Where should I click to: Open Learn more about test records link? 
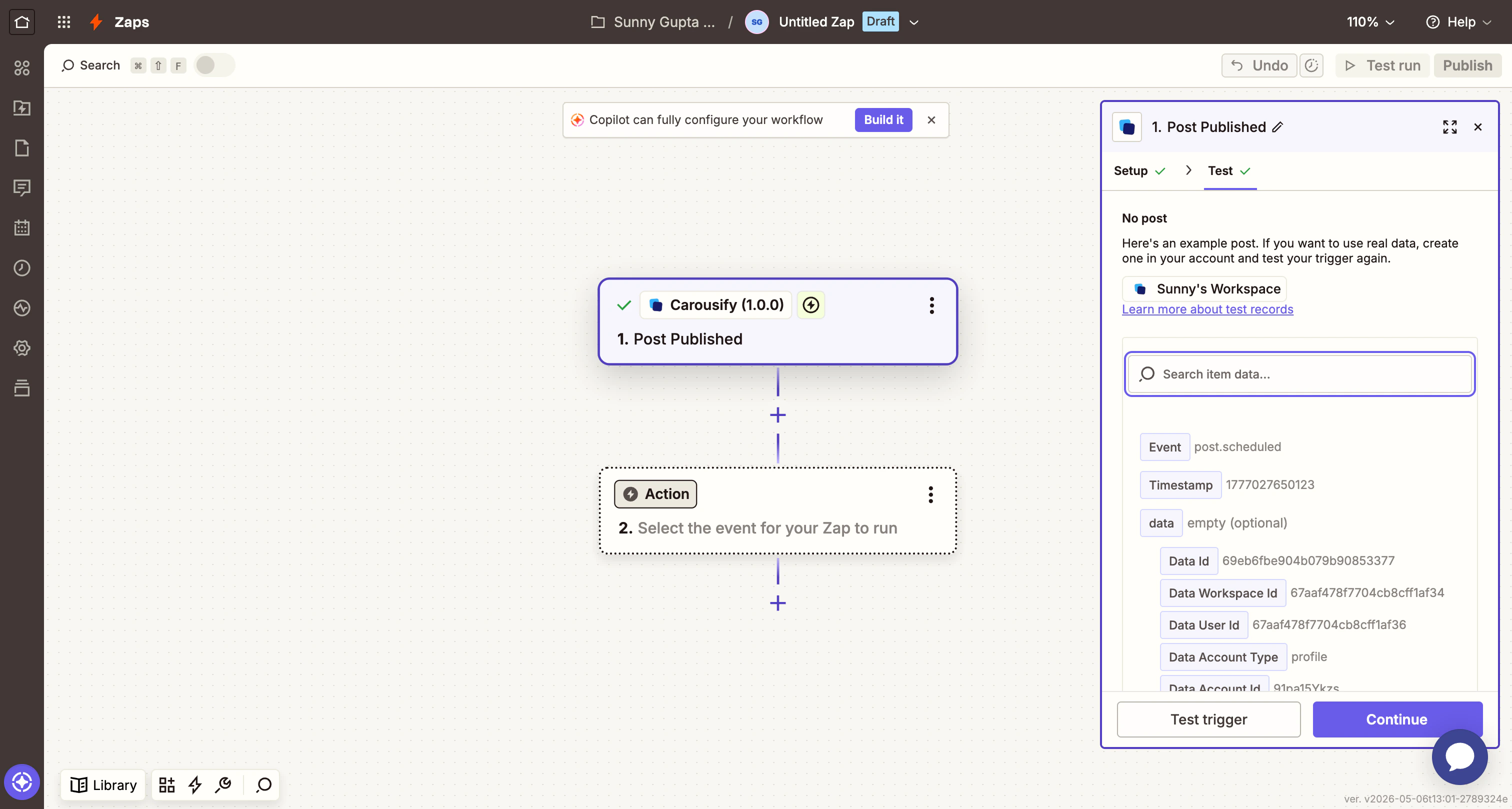(1207, 309)
